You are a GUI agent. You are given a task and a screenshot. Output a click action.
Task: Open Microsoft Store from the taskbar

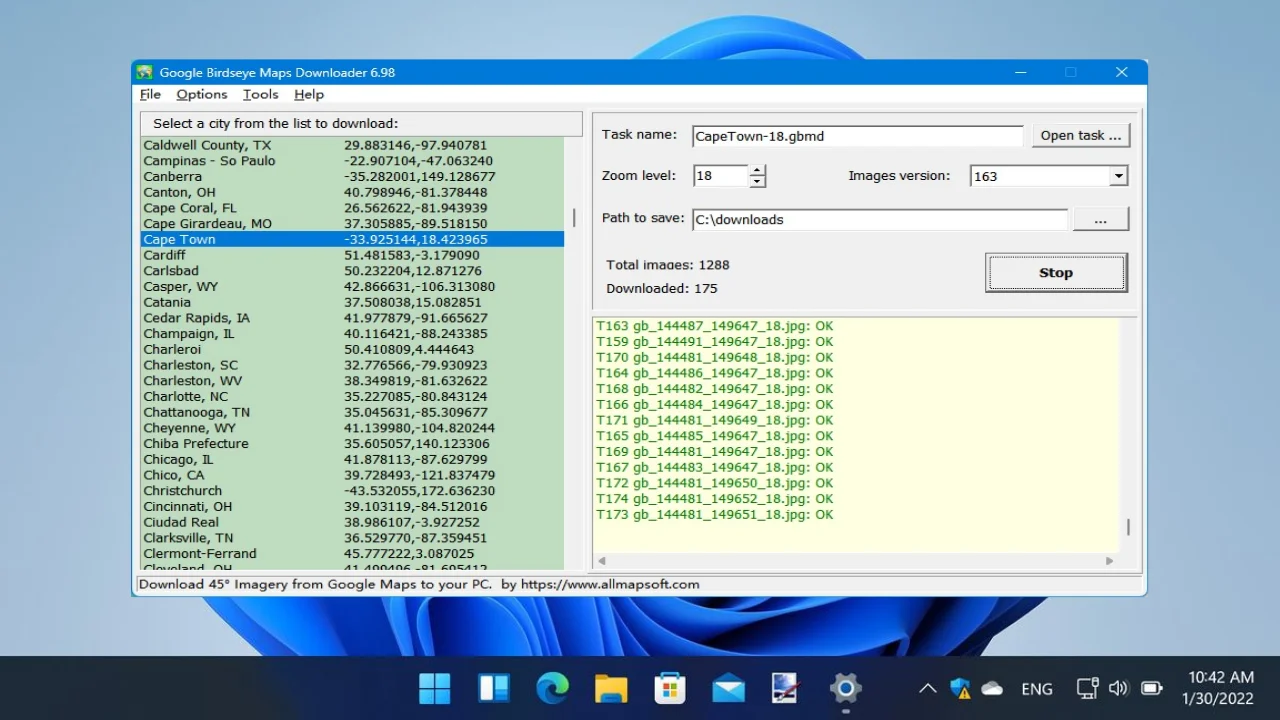[670, 688]
